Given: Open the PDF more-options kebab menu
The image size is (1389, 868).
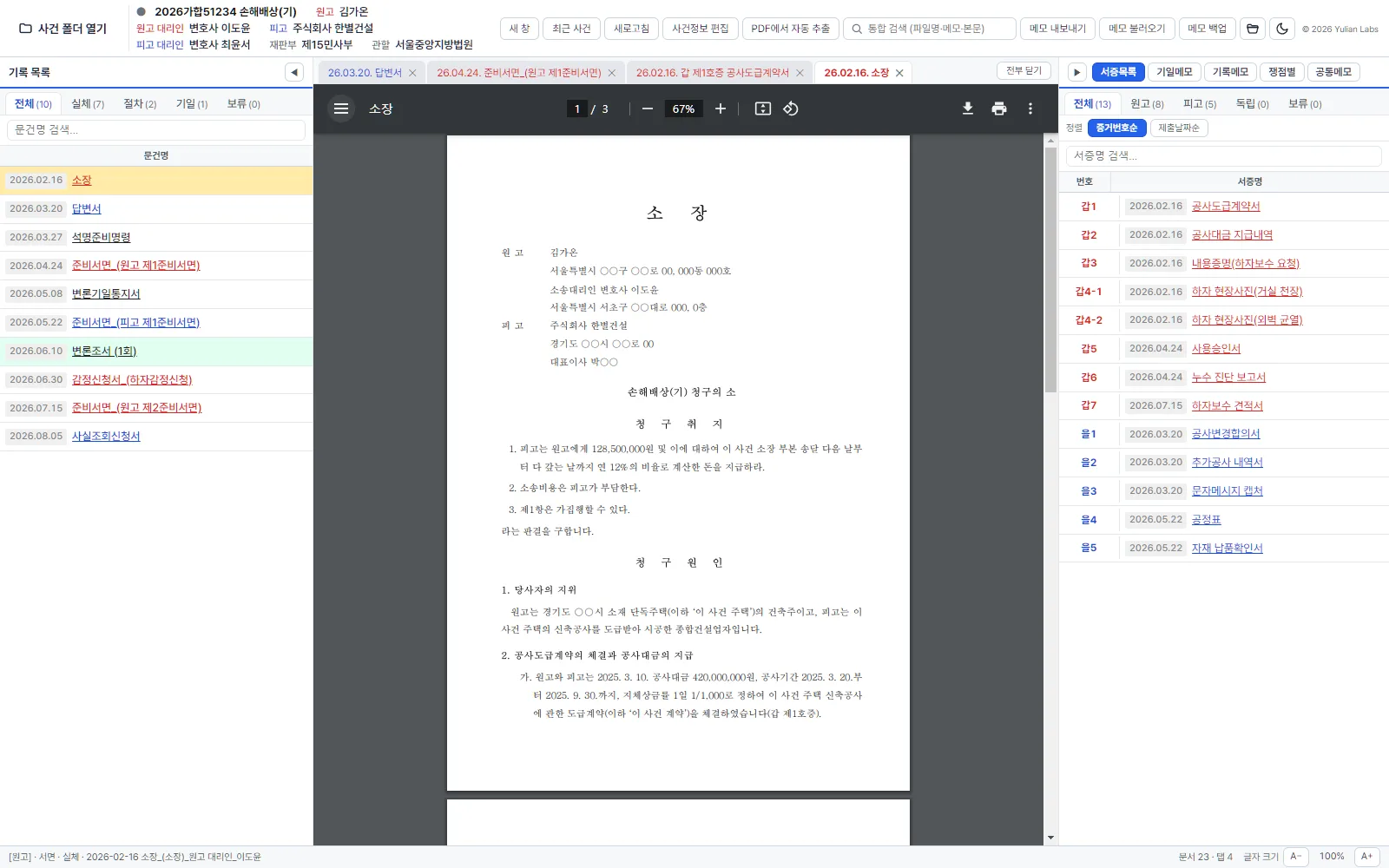Looking at the screenshot, I should click(x=1030, y=108).
